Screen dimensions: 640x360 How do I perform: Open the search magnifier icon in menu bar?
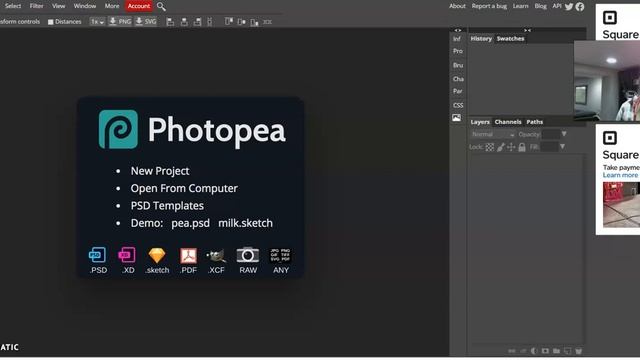point(161,7)
